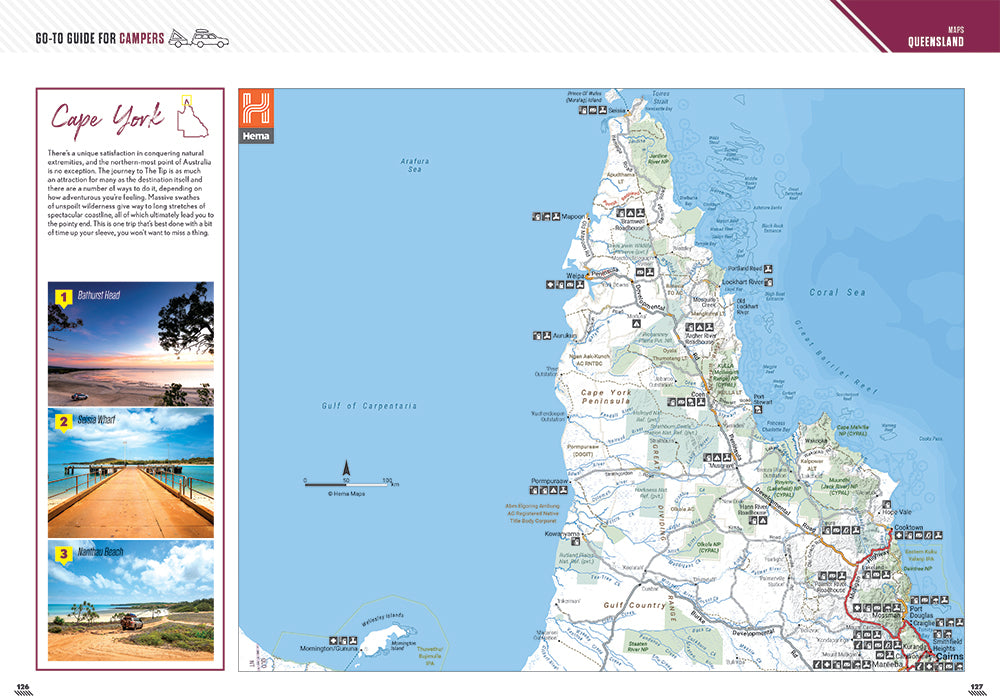Click the facility icons left of Seisia
The width and height of the screenshot is (1000, 698).
(x=590, y=111)
